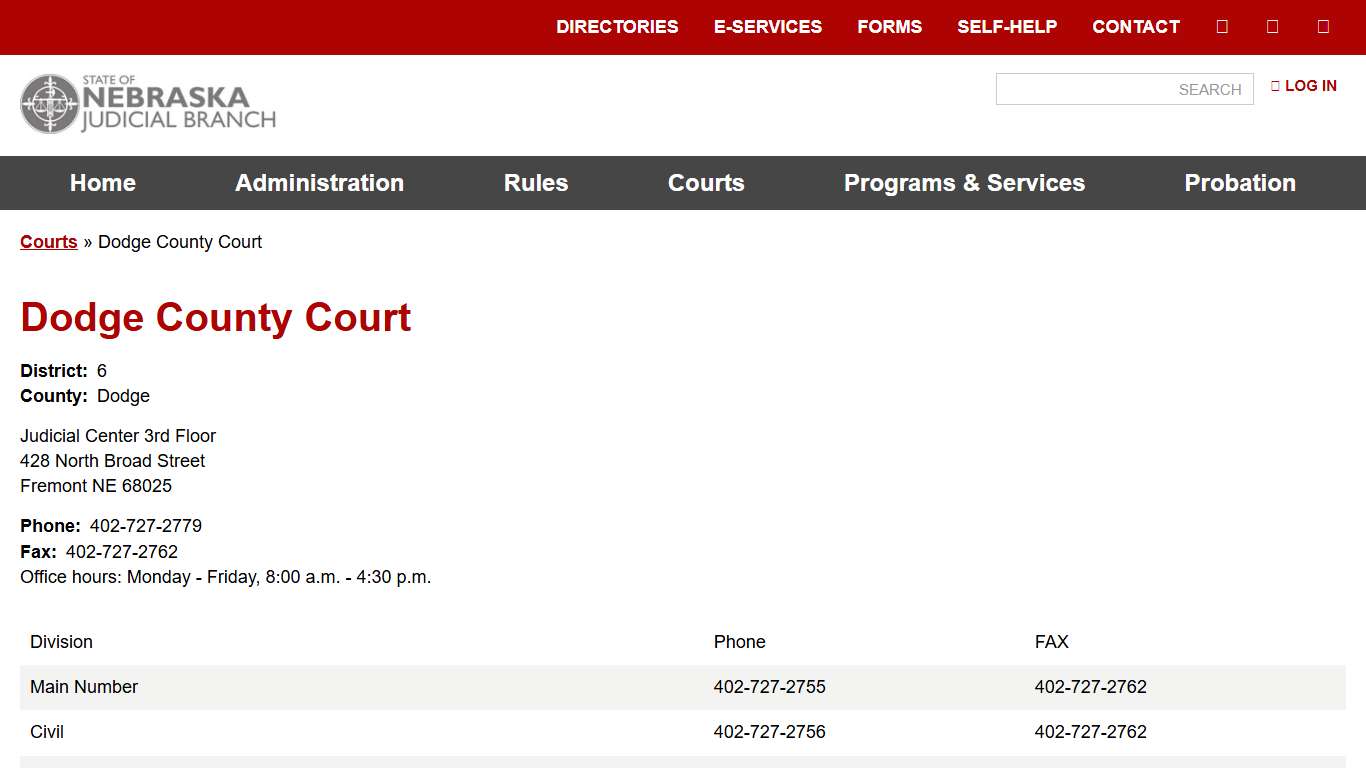
Task: Expand the Programs & Services menu
Action: [x=964, y=183]
